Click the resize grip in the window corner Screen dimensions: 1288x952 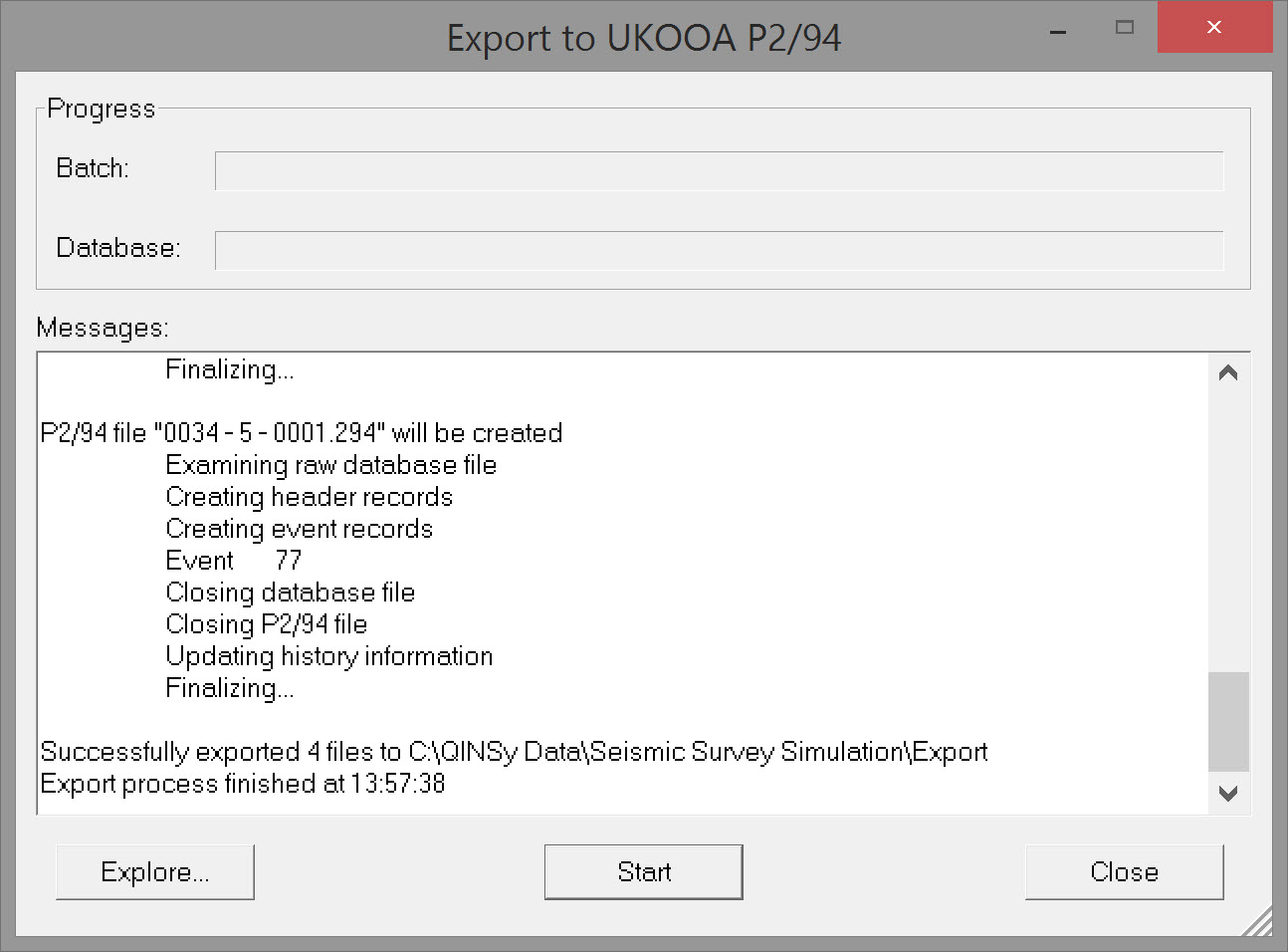point(1259,923)
